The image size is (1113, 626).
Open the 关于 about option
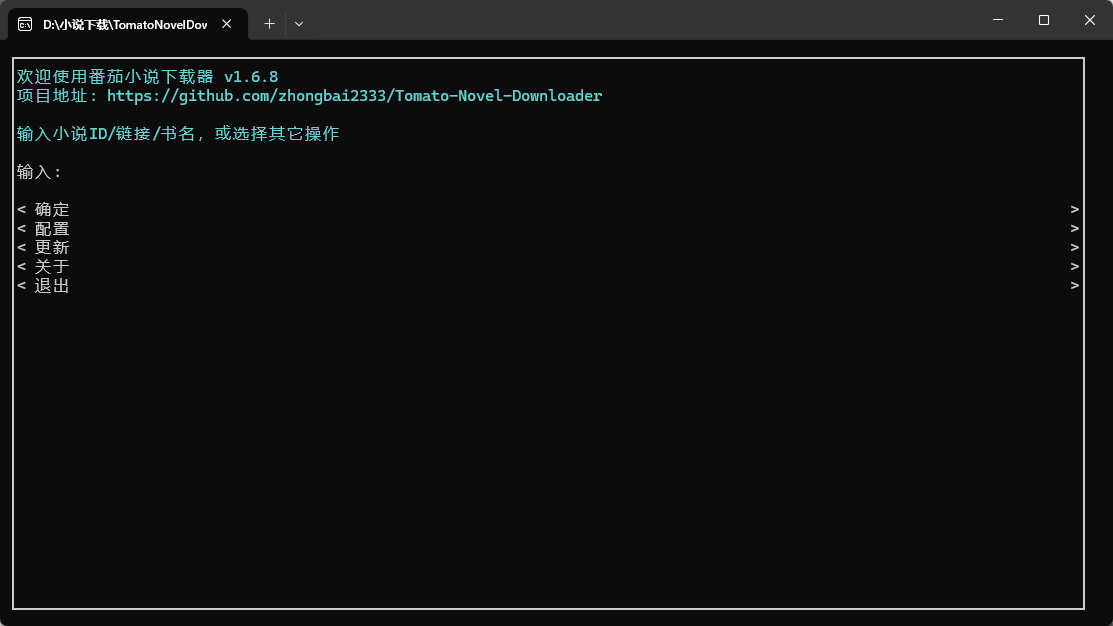click(x=548, y=267)
